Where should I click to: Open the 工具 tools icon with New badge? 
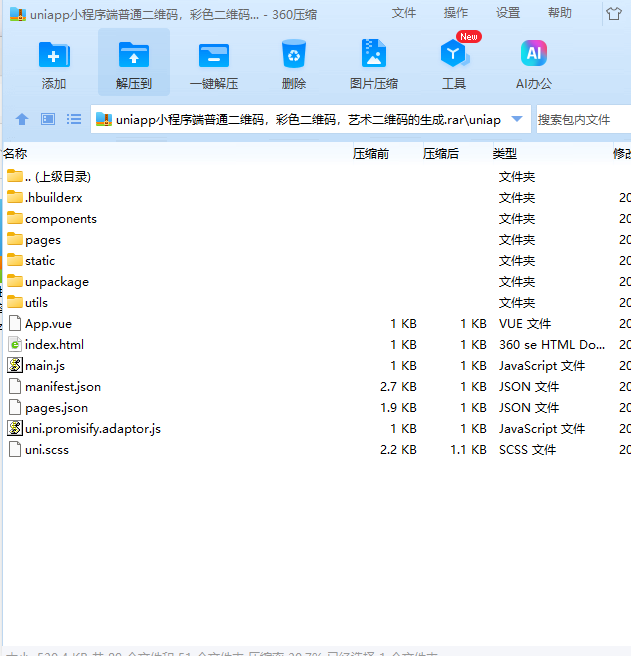[455, 53]
